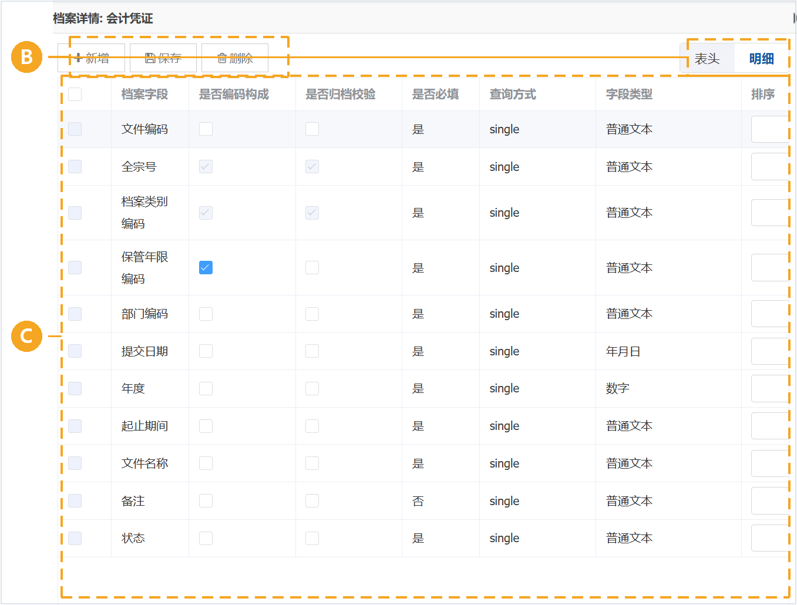
Task: Select the row checkbox for 全宗号
Action: 75,167
